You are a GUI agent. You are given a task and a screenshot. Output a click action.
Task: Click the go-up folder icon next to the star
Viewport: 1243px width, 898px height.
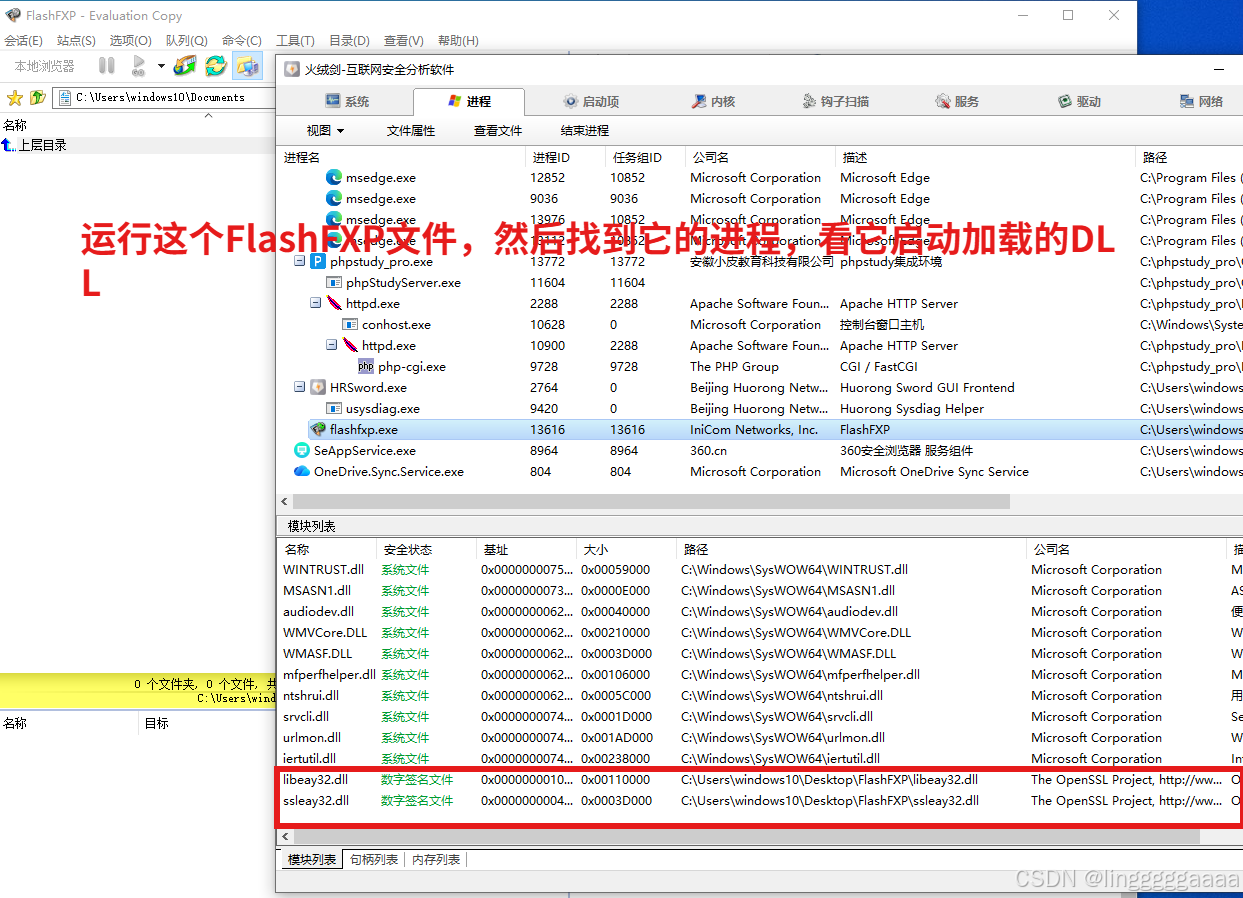pyautogui.click(x=38, y=97)
